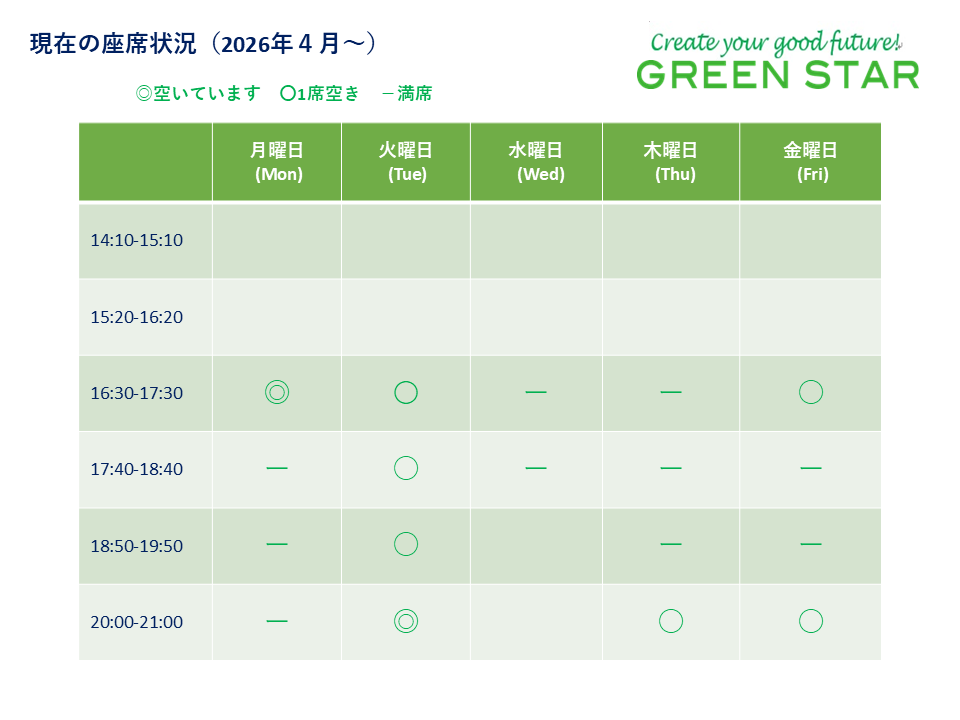
Task: Click the Thursday 20:00-21:00 circle
Action: point(671,621)
